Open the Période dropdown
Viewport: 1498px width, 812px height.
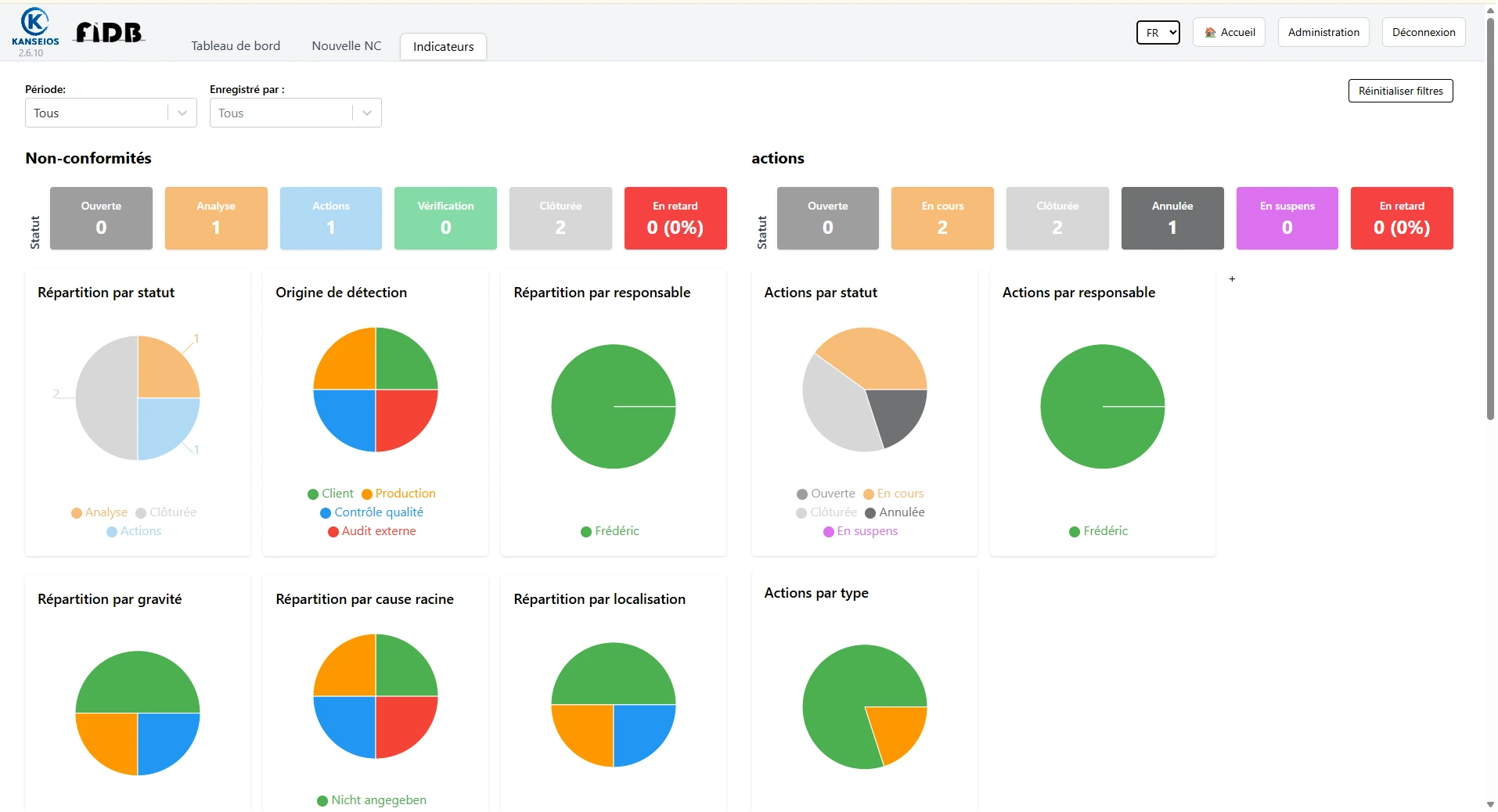point(110,113)
